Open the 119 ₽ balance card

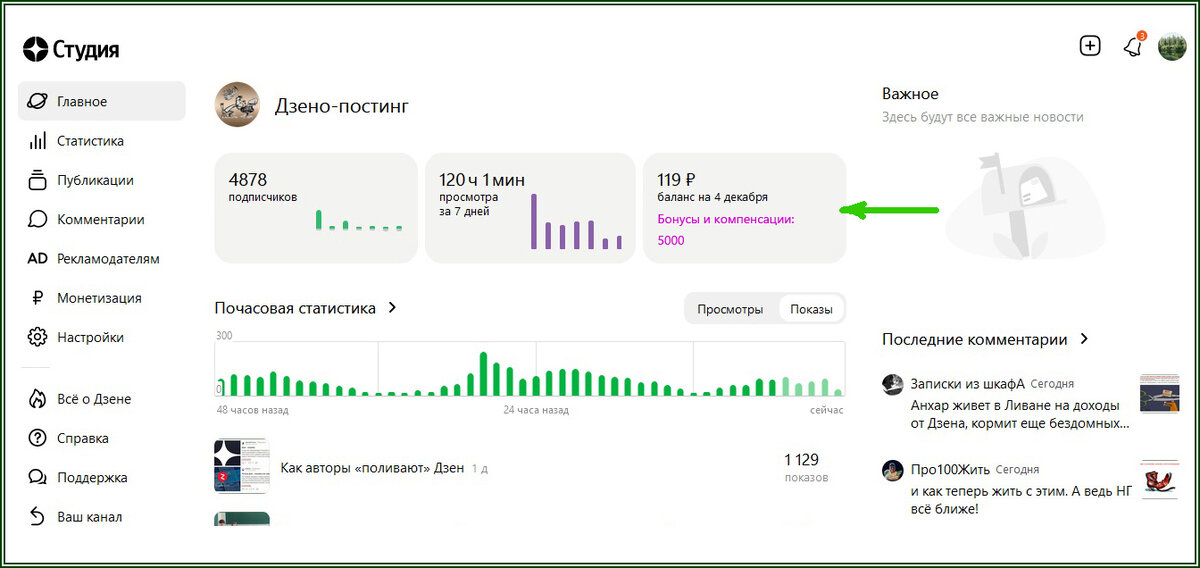coord(744,208)
